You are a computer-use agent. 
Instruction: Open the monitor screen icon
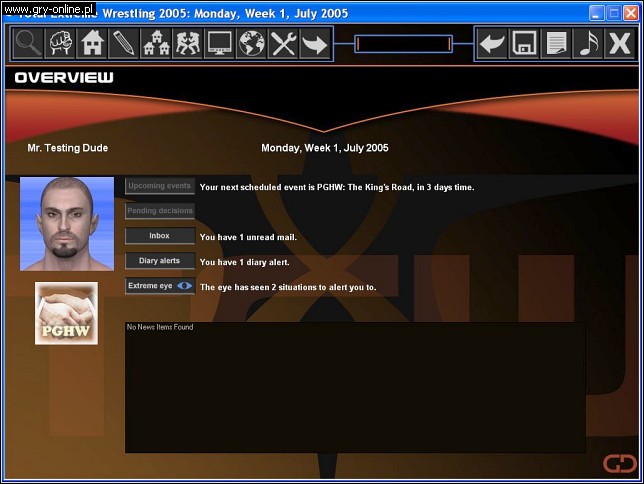pyautogui.click(x=219, y=44)
